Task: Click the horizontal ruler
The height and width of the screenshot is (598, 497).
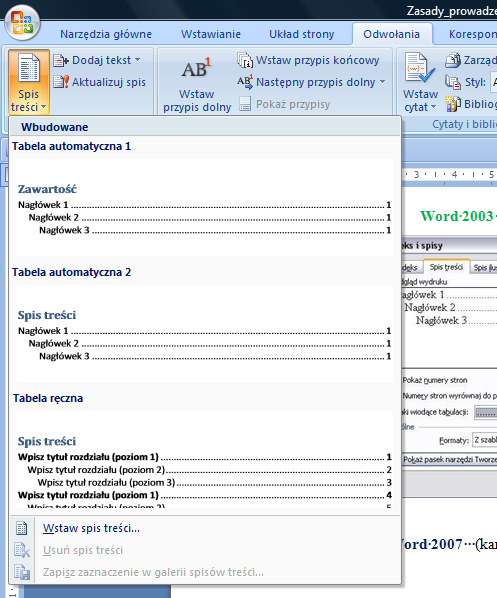Action: [449, 174]
